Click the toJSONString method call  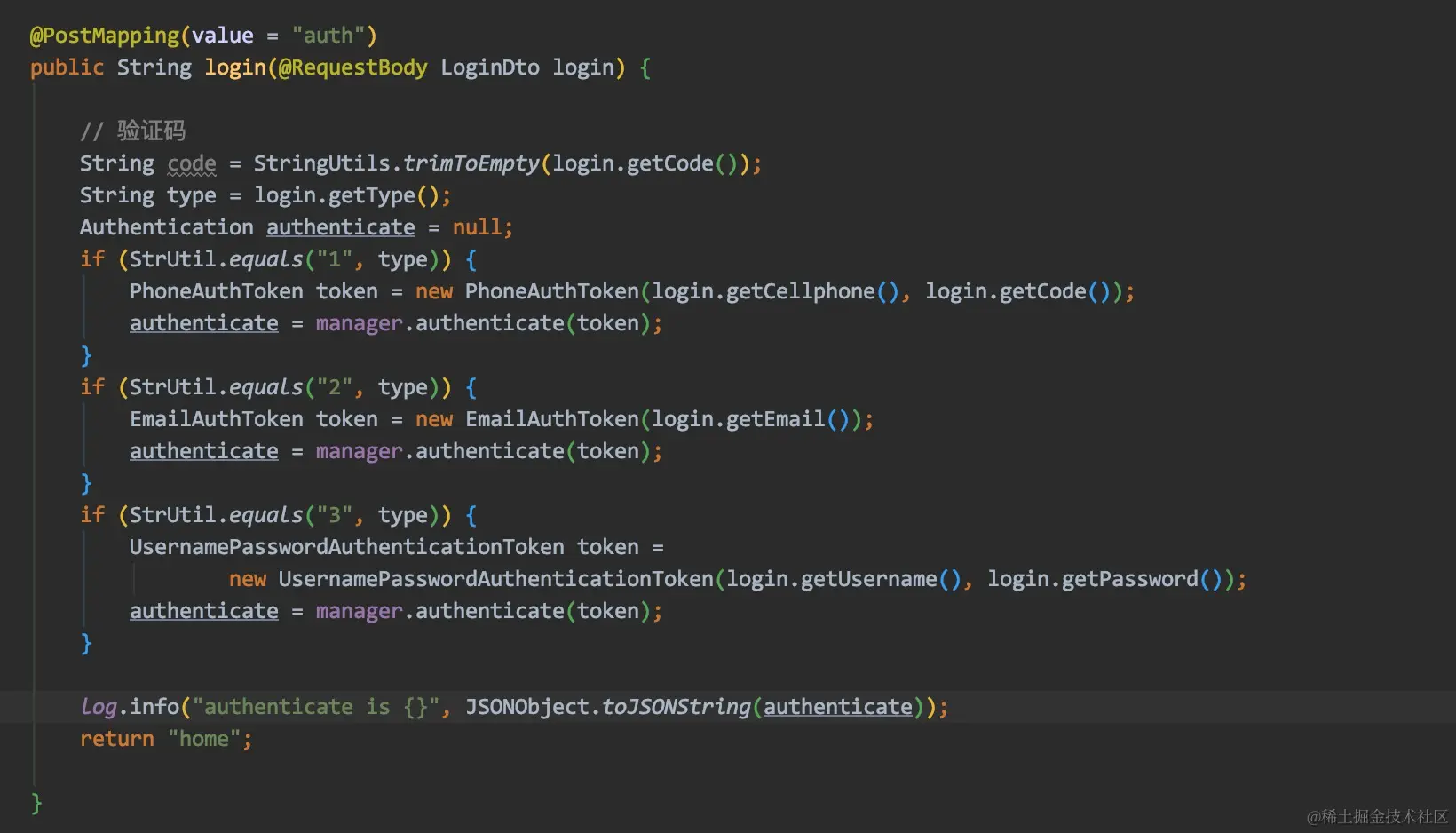[677, 707]
